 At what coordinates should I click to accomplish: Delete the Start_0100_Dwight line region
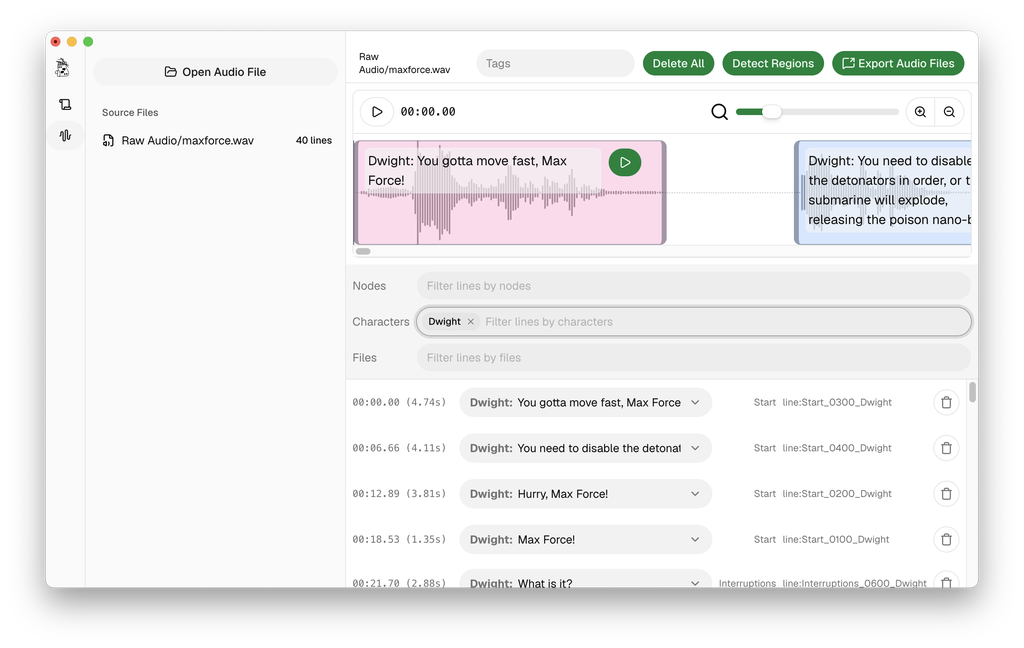946,540
